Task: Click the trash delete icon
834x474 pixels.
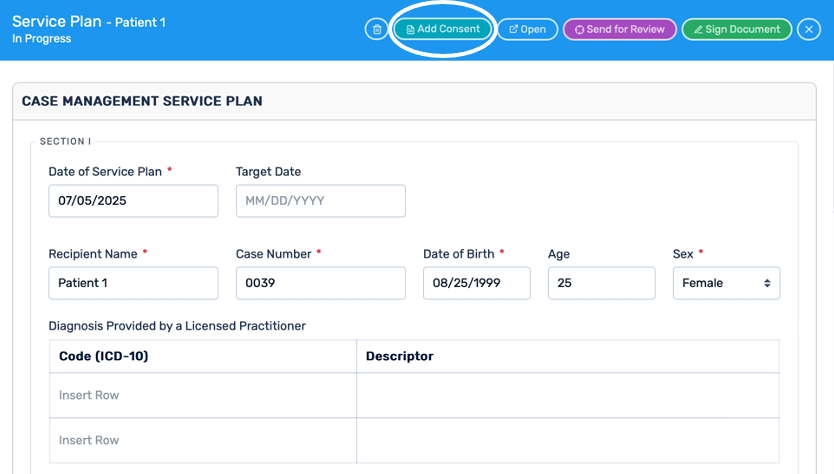Action: 376,30
